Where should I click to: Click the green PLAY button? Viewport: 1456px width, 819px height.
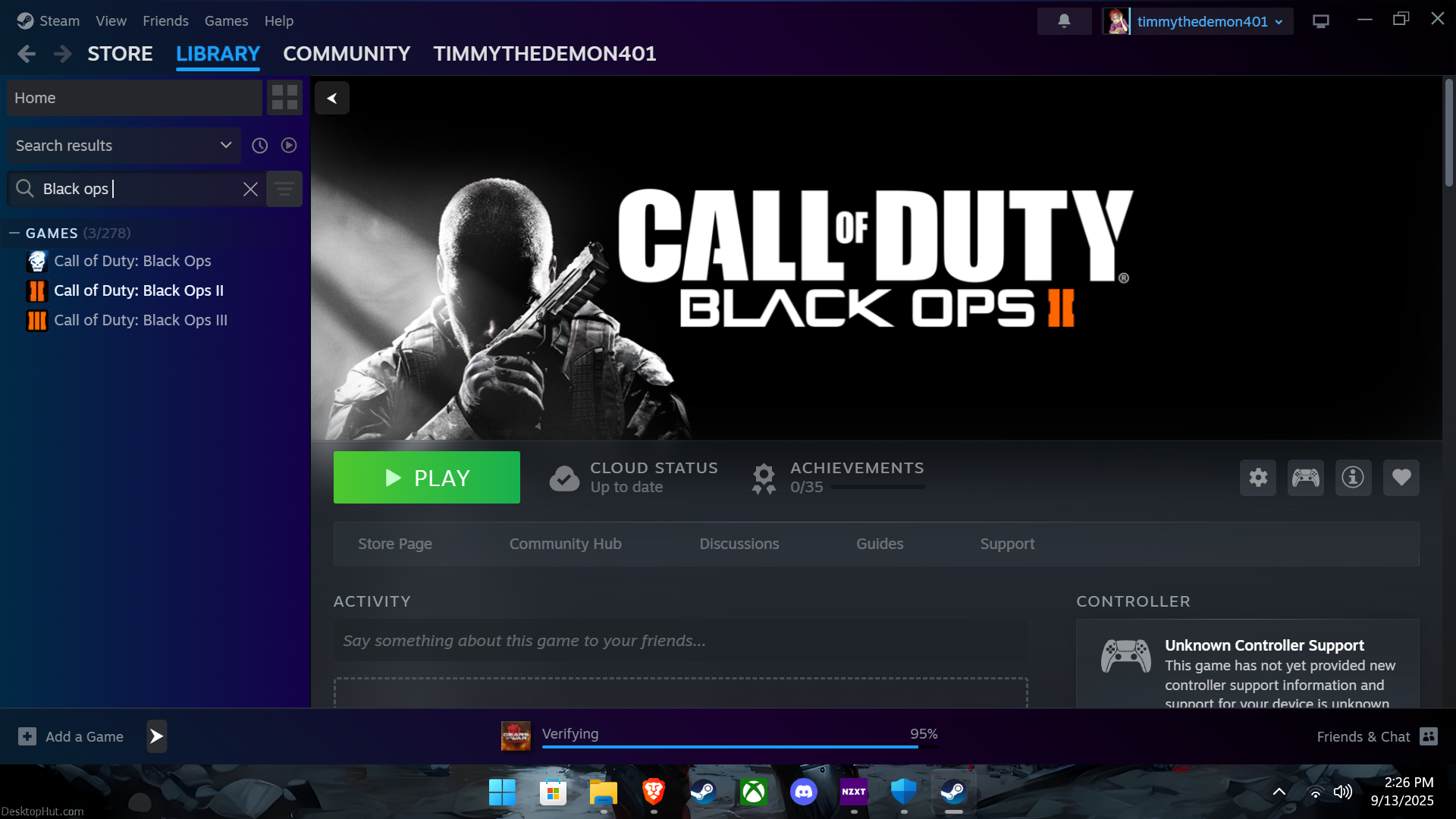427,478
